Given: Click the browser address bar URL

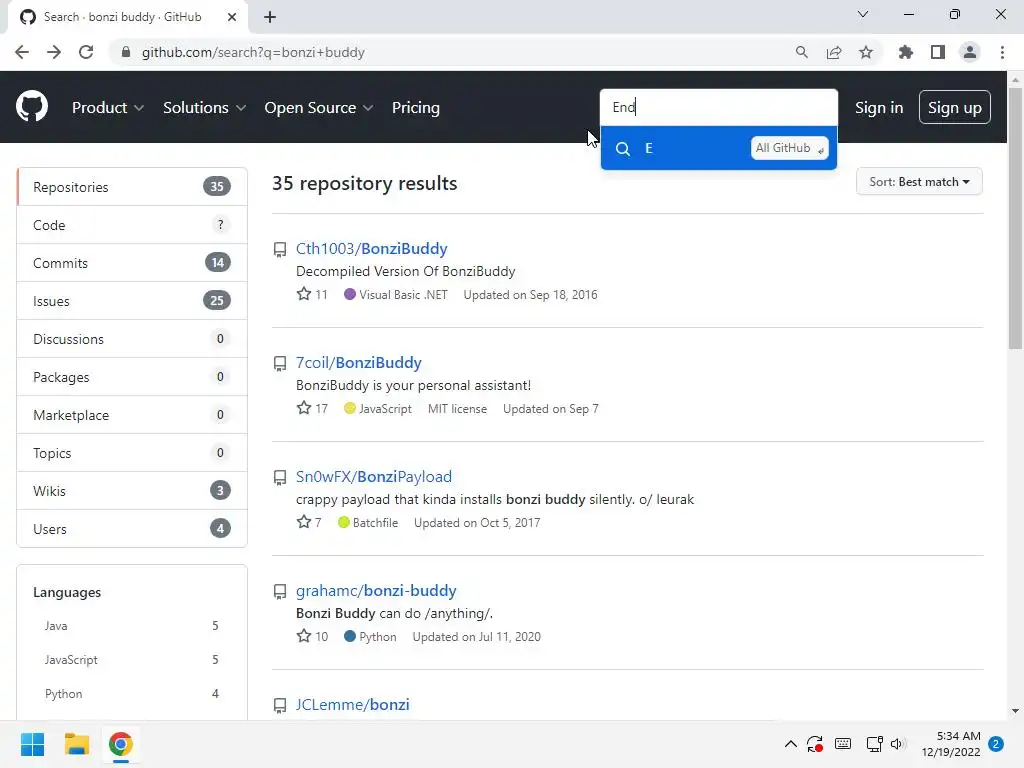Looking at the screenshot, I should pyautogui.click(x=253, y=52).
